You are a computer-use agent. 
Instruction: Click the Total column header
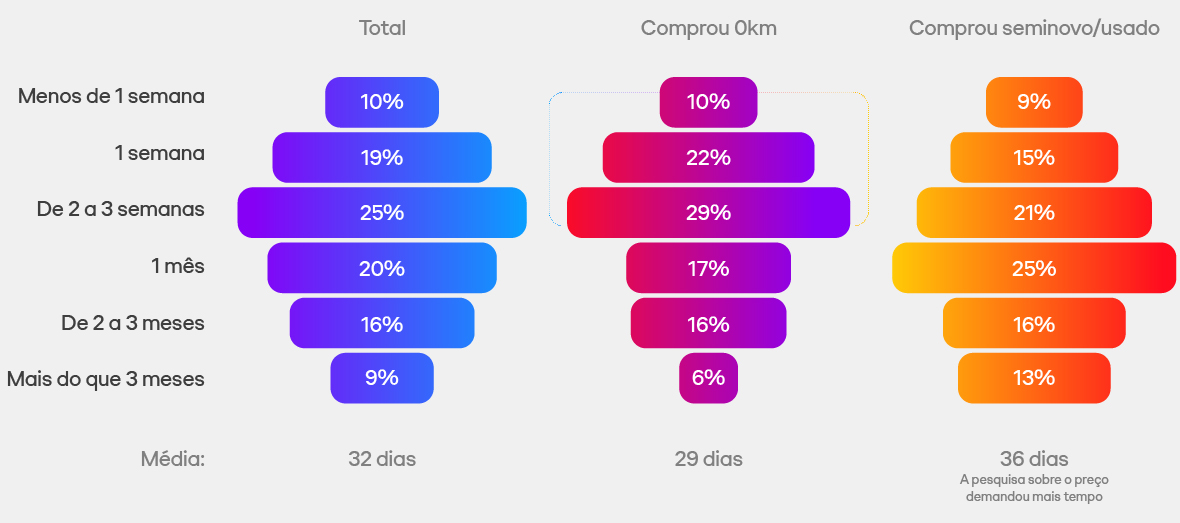click(382, 29)
